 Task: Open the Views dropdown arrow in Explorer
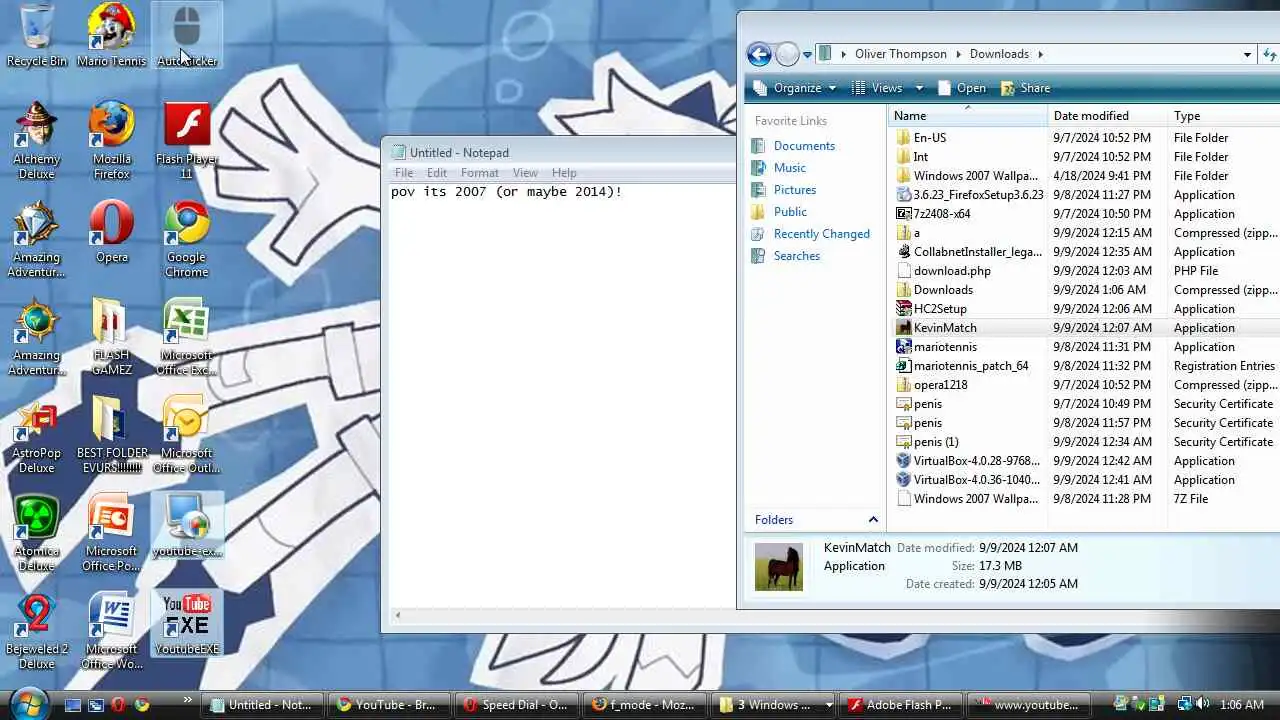coord(919,88)
